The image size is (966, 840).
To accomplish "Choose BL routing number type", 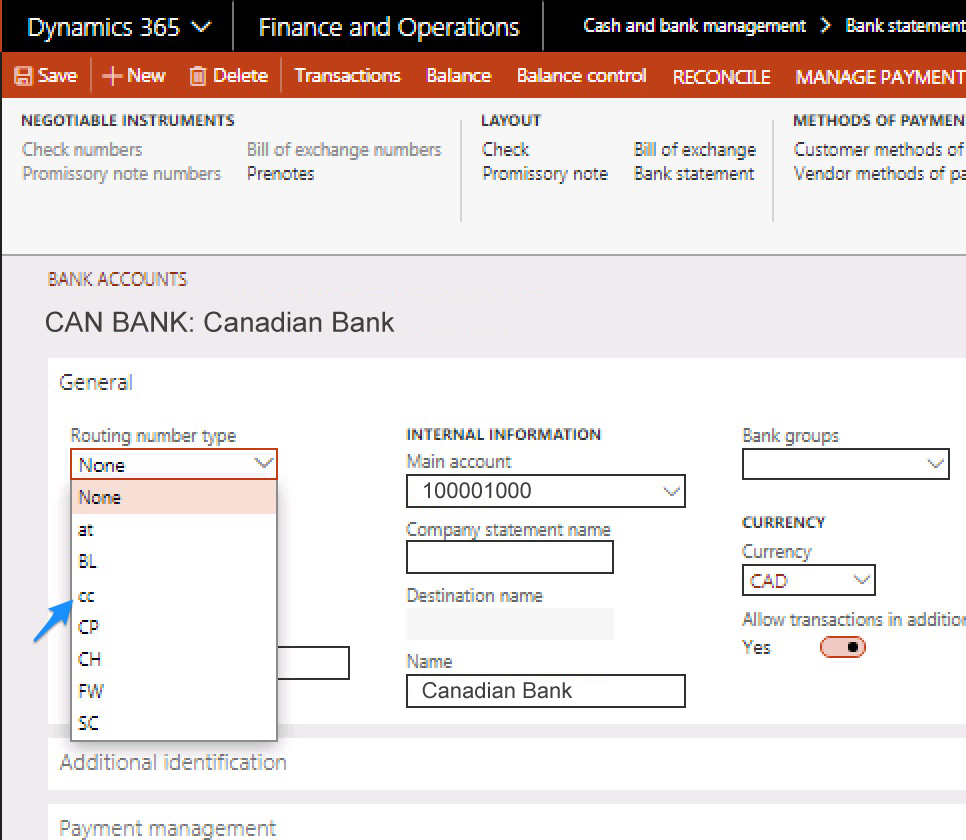I will coord(174,561).
